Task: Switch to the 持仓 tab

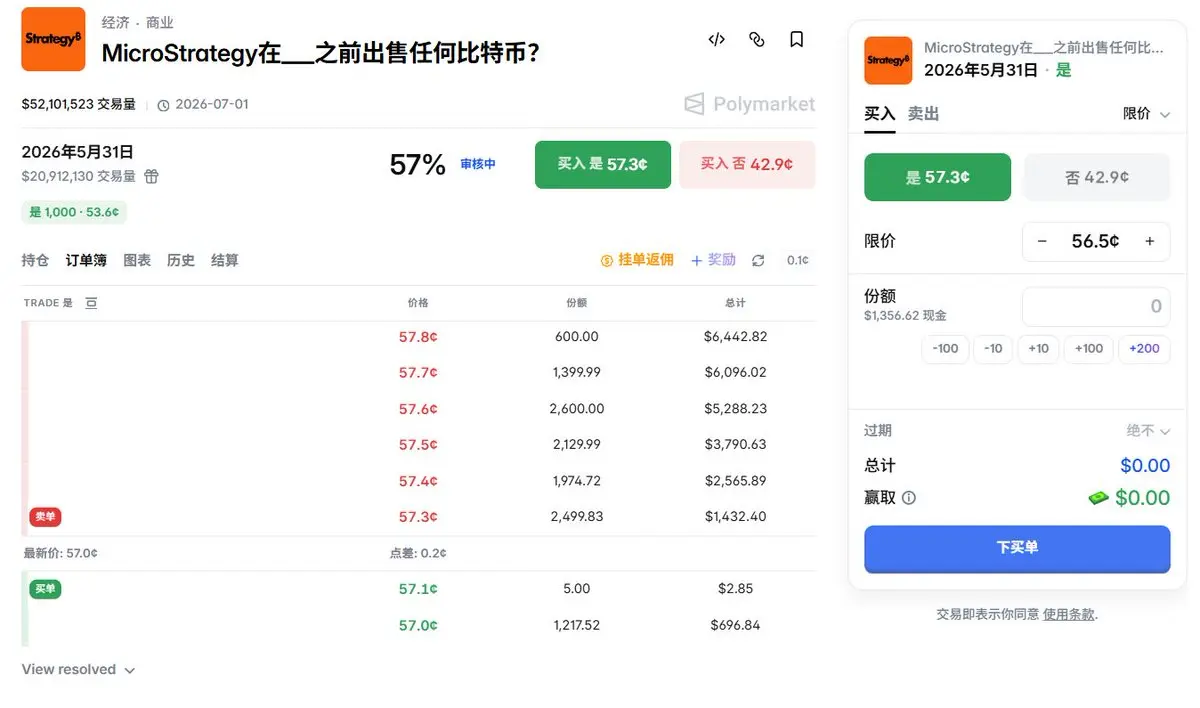Action: pyautogui.click(x=35, y=260)
